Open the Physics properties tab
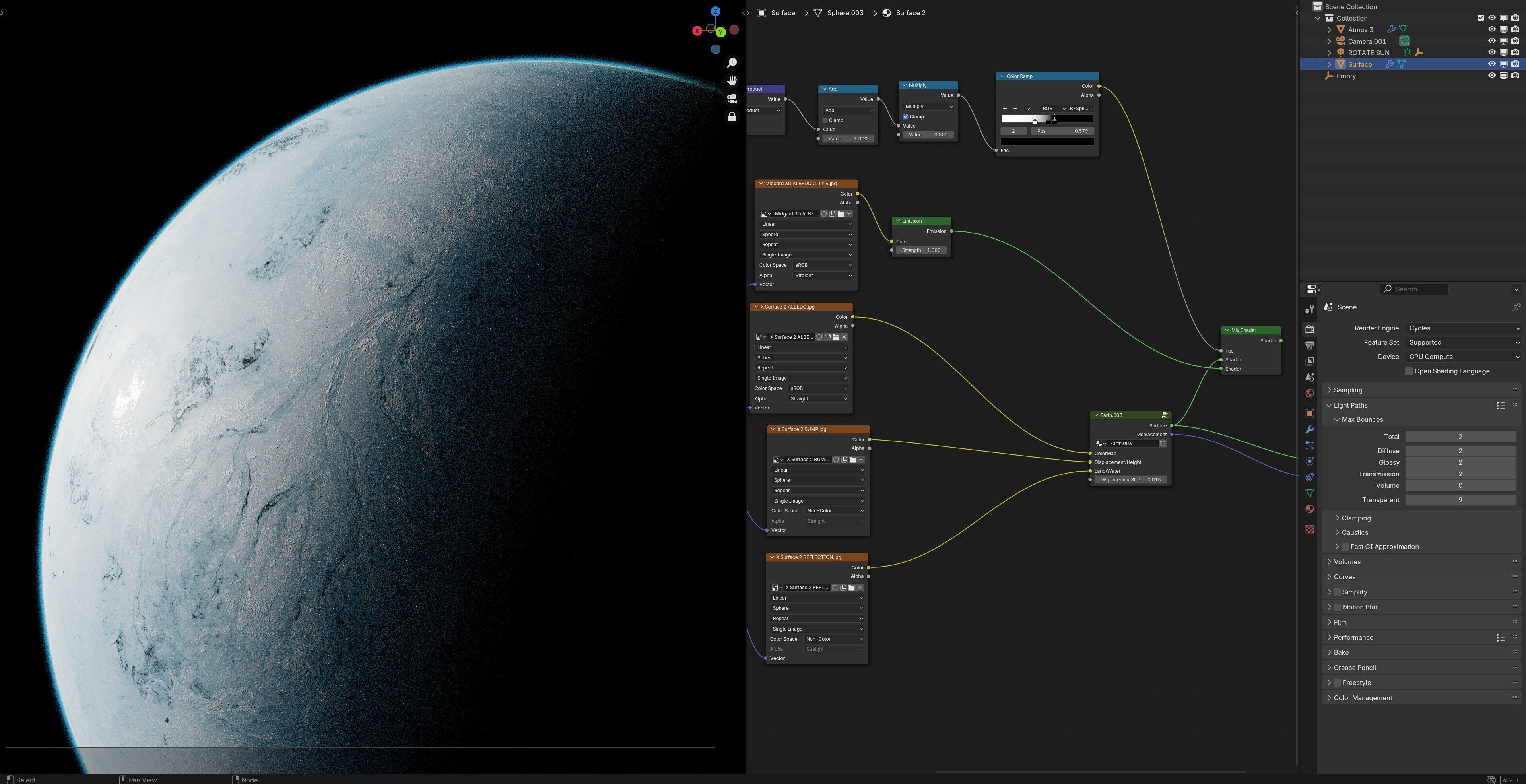The width and height of the screenshot is (1526, 784). pos(1309,461)
